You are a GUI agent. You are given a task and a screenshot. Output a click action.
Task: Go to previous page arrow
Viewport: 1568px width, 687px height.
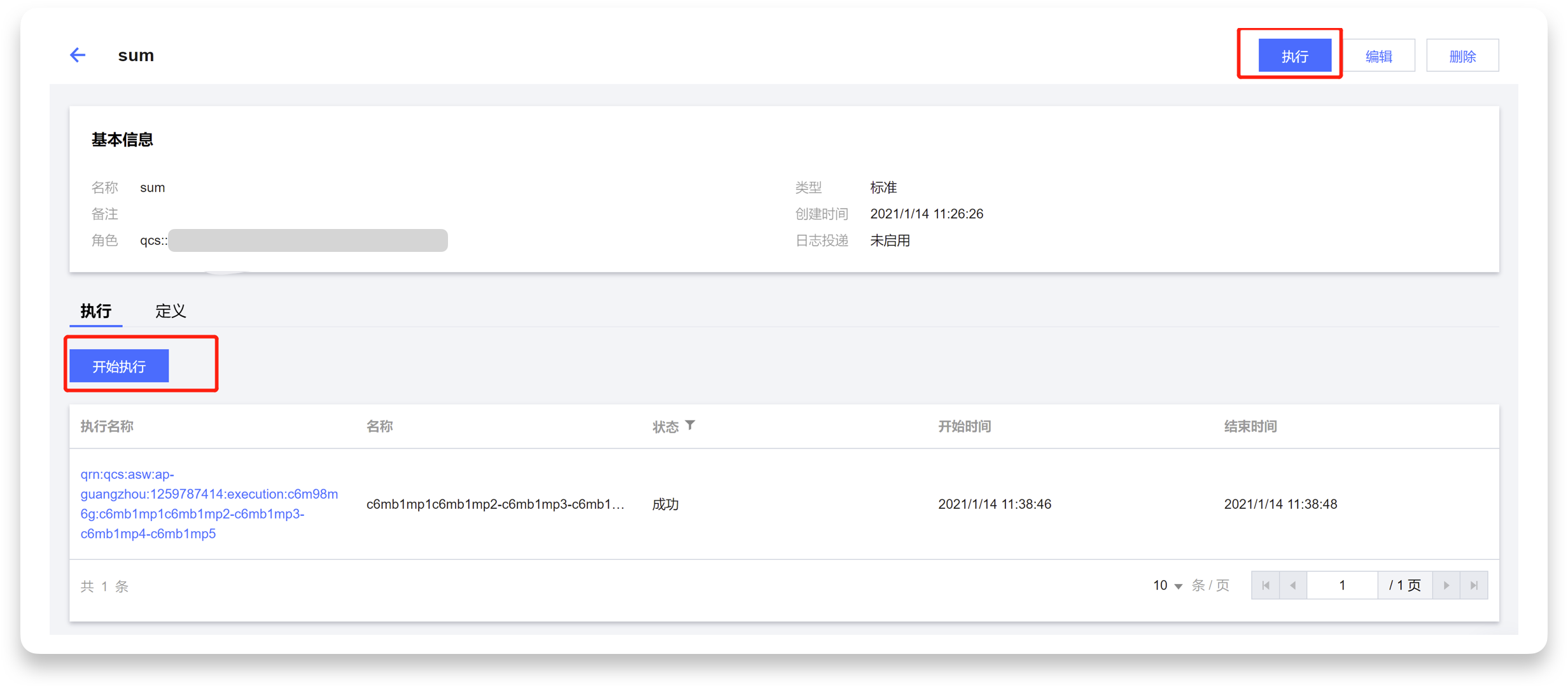point(1293,585)
